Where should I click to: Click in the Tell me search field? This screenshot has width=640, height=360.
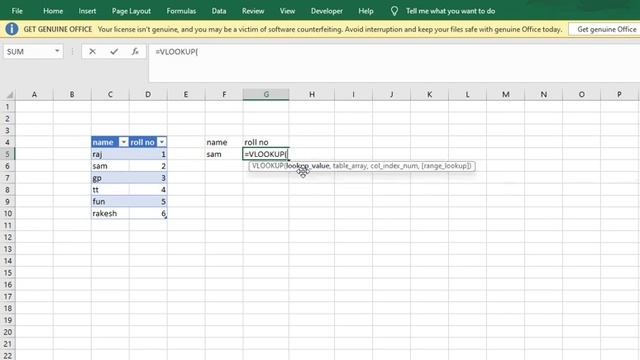pos(450,11)
